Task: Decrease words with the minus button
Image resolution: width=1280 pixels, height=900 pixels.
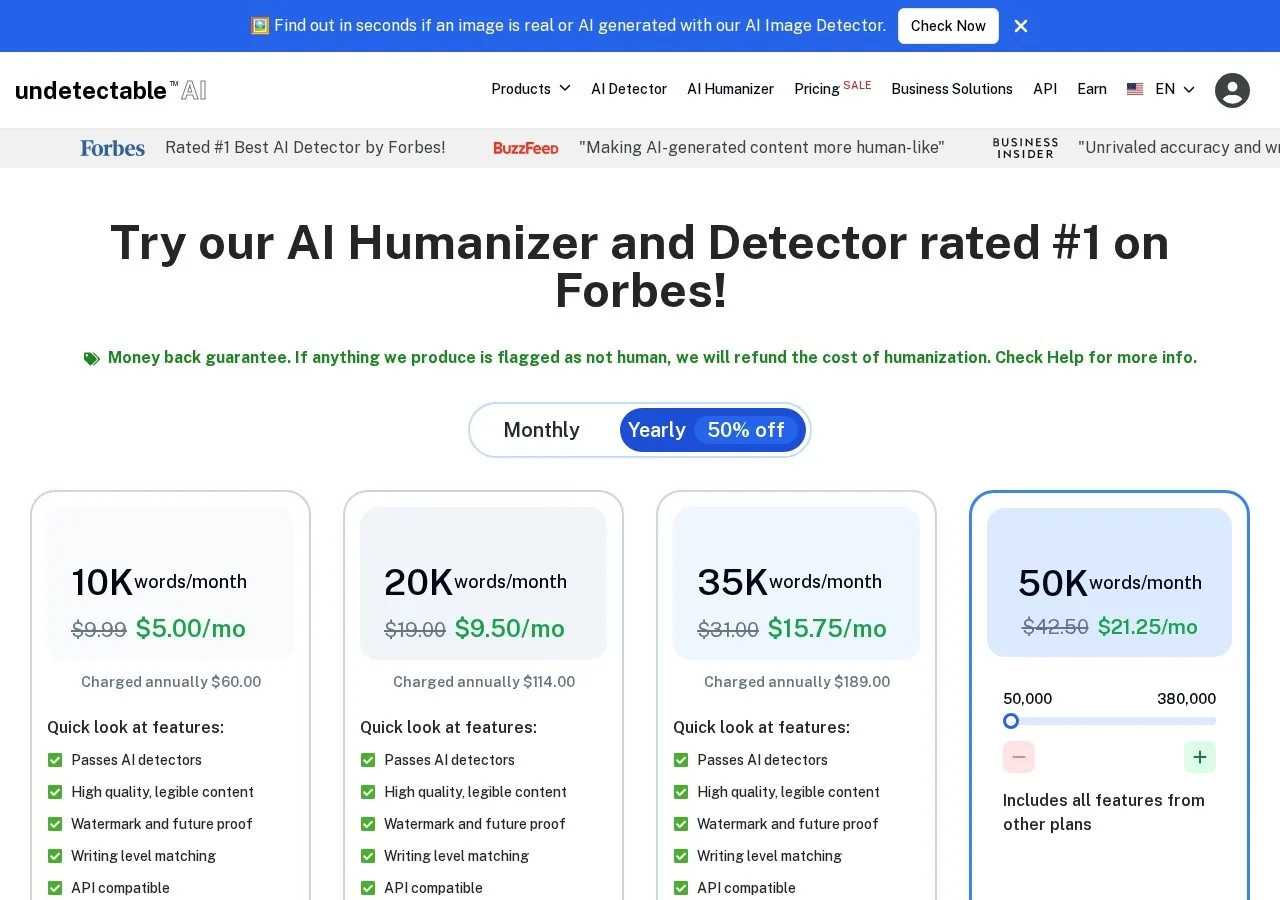Action: pos(1019,757)
